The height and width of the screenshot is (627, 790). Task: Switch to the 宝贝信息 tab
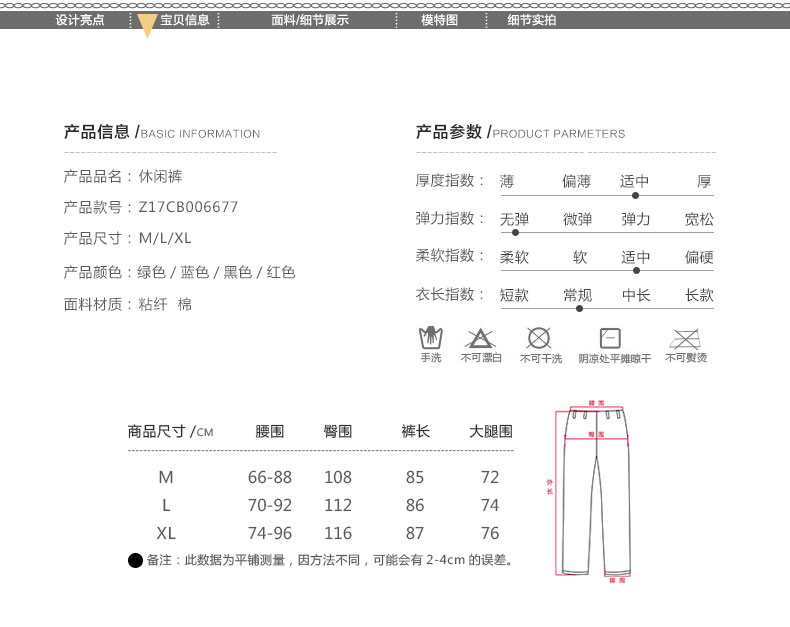pyautogui.click(x=185, y=20)
